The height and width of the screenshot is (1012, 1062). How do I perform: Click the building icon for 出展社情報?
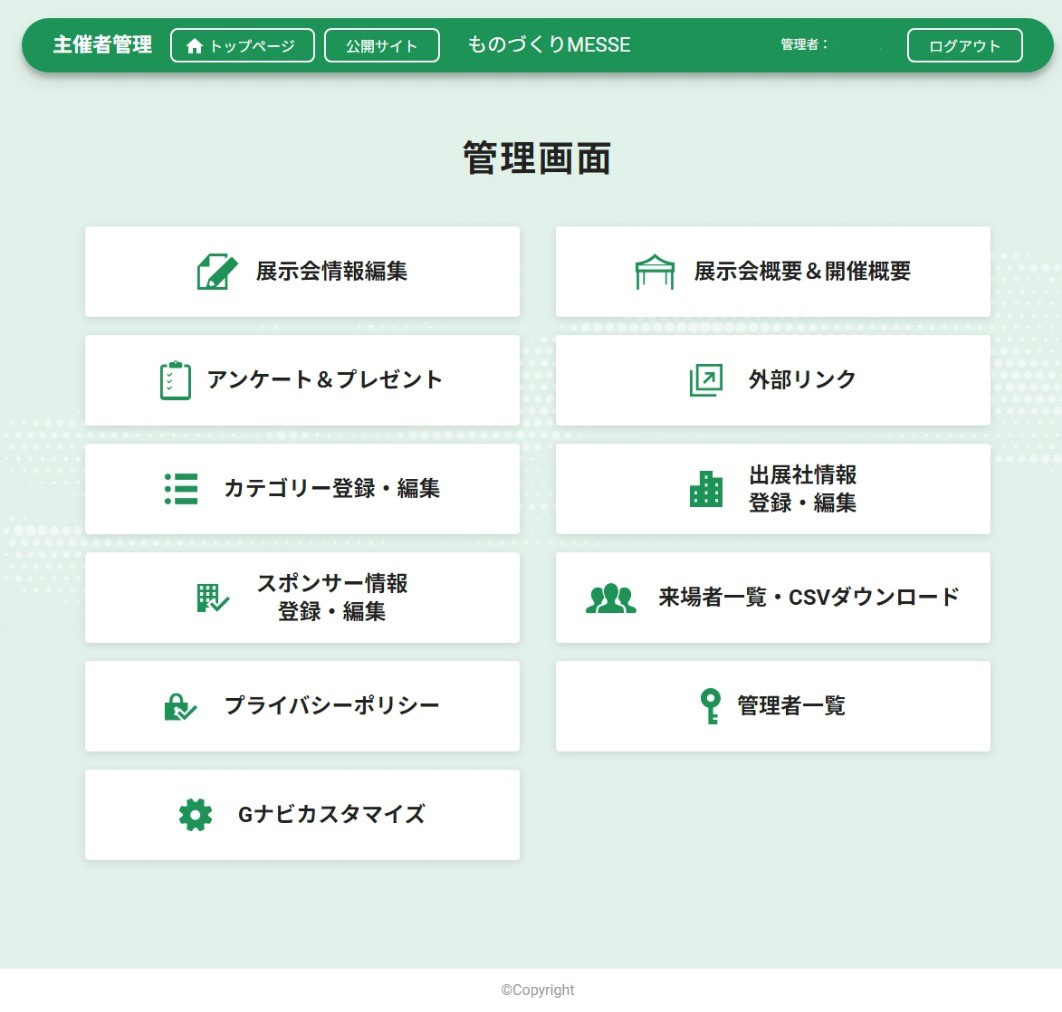(706, 488)
